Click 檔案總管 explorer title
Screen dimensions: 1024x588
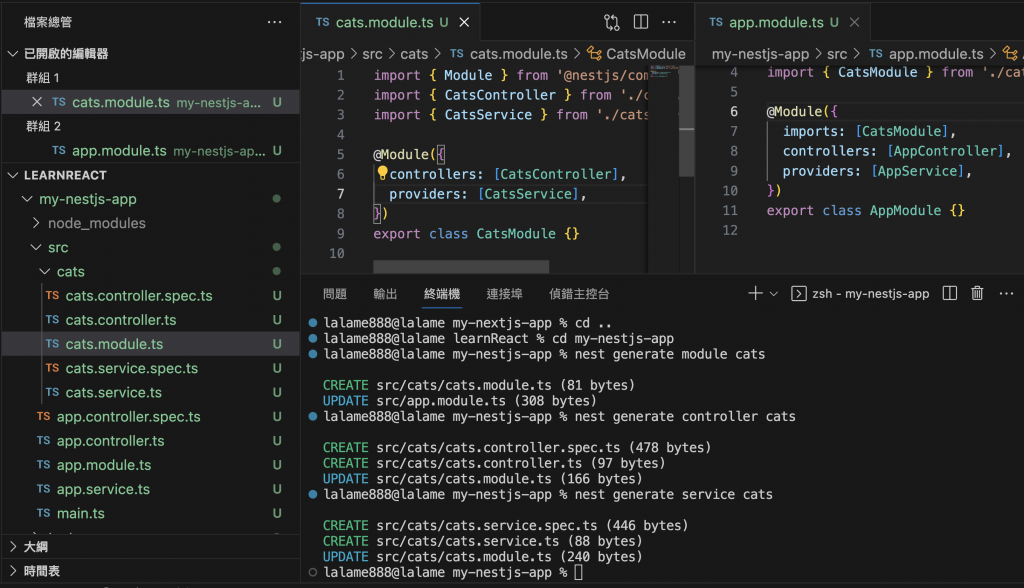(x=48, y=22)
